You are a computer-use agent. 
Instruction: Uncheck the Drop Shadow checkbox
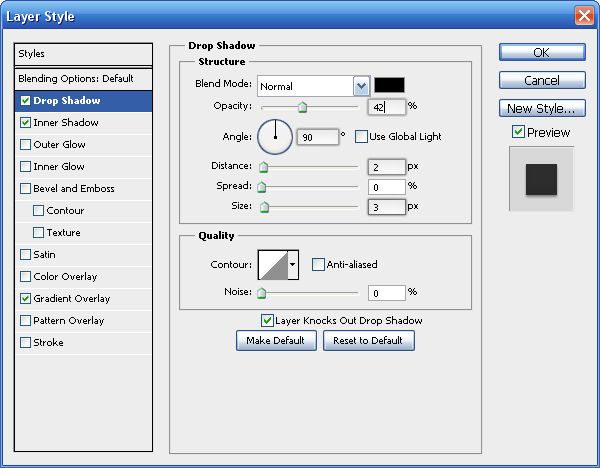26,101
